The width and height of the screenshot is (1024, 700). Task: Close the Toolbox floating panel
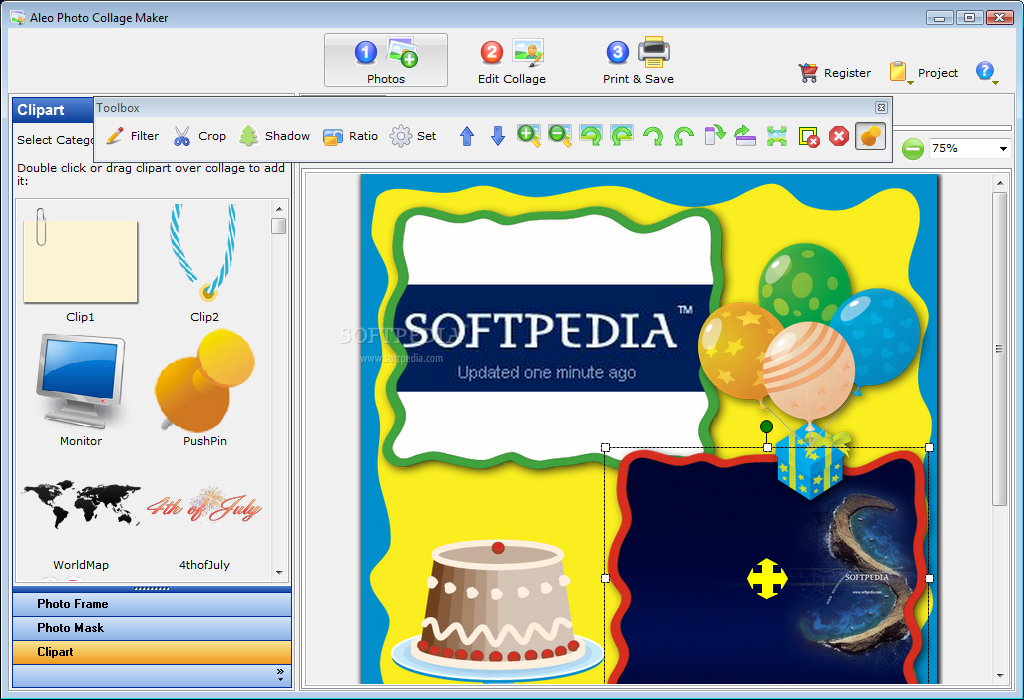point(881,108)
